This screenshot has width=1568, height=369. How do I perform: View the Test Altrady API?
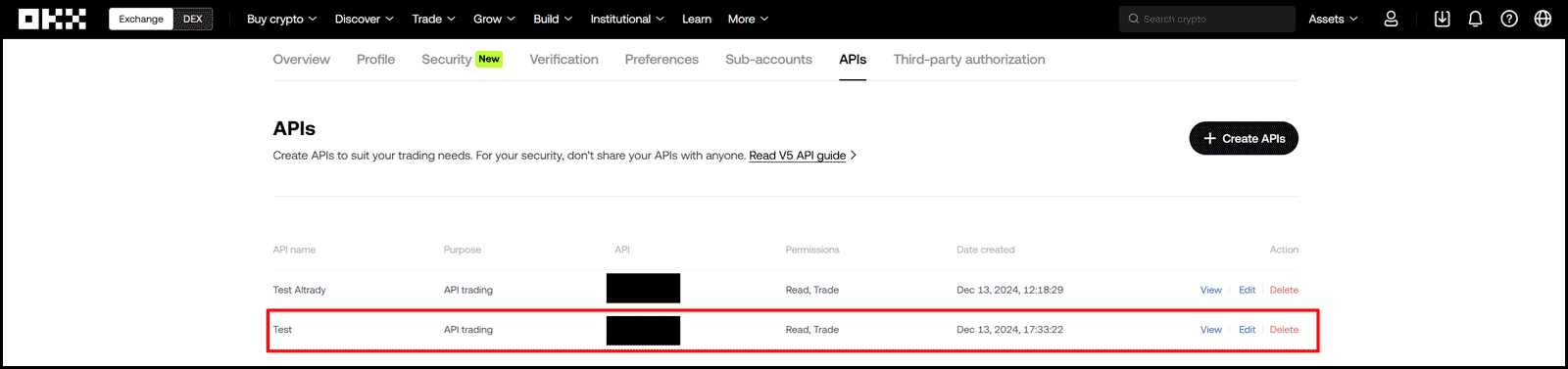click(x=1211, y=290)
